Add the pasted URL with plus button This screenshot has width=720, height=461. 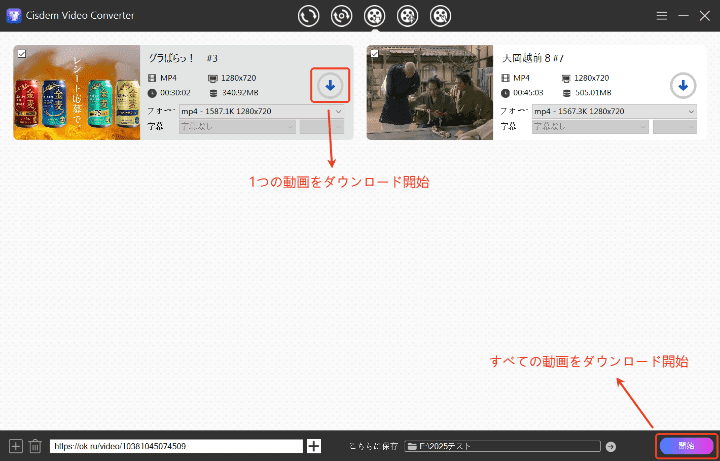click(x=314, y=446)
